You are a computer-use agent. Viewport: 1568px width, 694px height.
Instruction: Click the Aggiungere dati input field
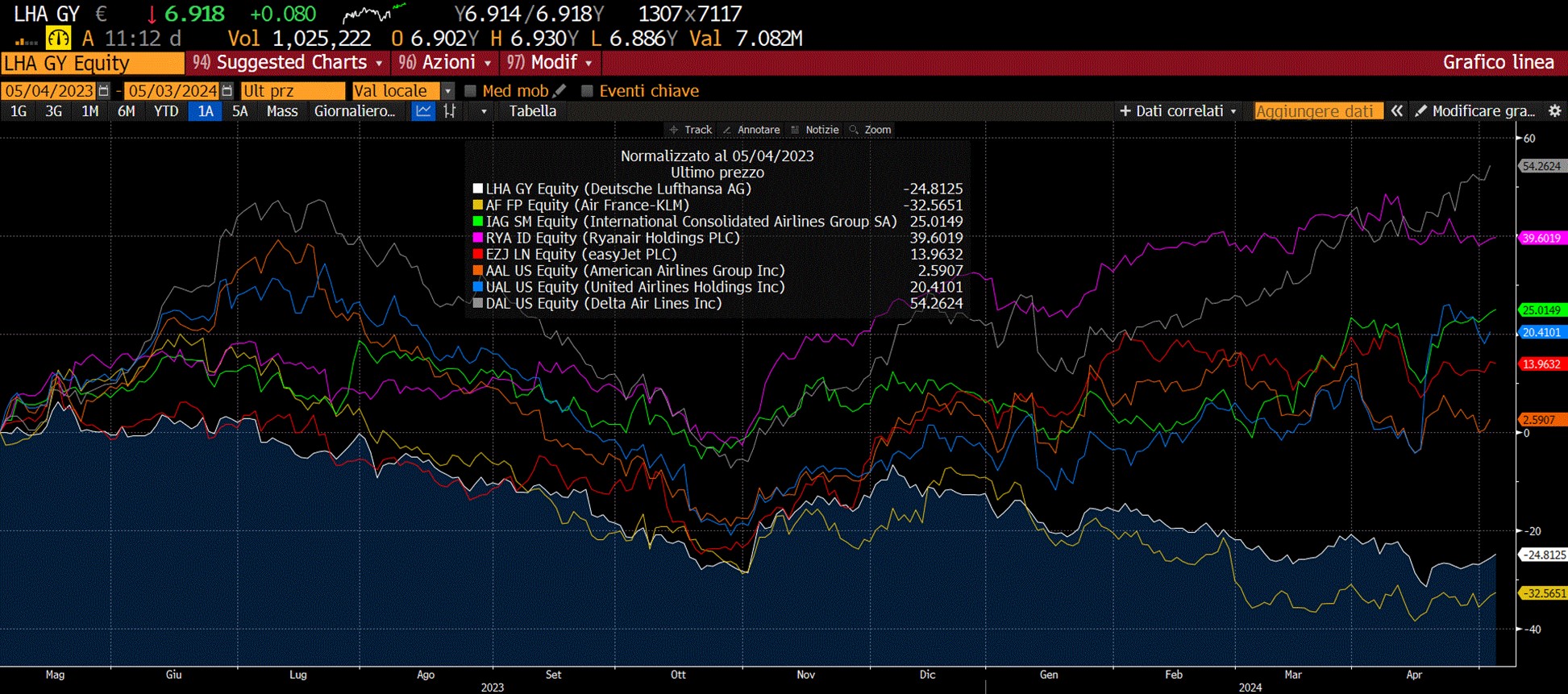(x=1318, y=111)
